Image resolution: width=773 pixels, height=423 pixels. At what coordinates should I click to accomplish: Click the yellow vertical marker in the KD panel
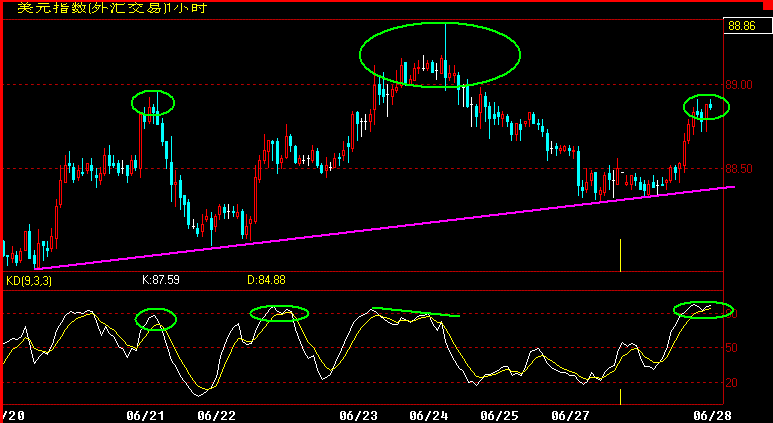(620, 396)
